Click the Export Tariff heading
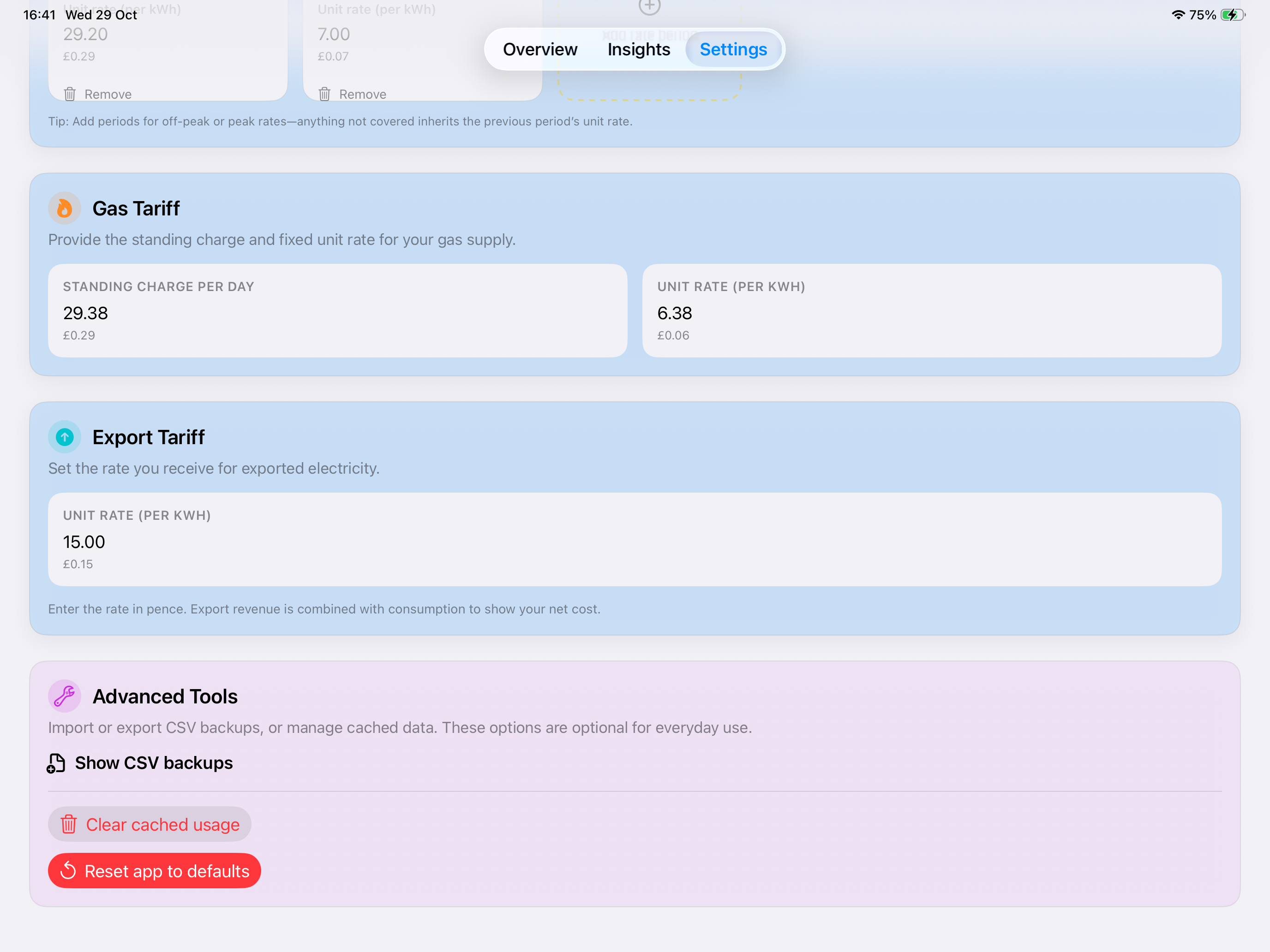The image size is (1270, 952). [149, 437]
